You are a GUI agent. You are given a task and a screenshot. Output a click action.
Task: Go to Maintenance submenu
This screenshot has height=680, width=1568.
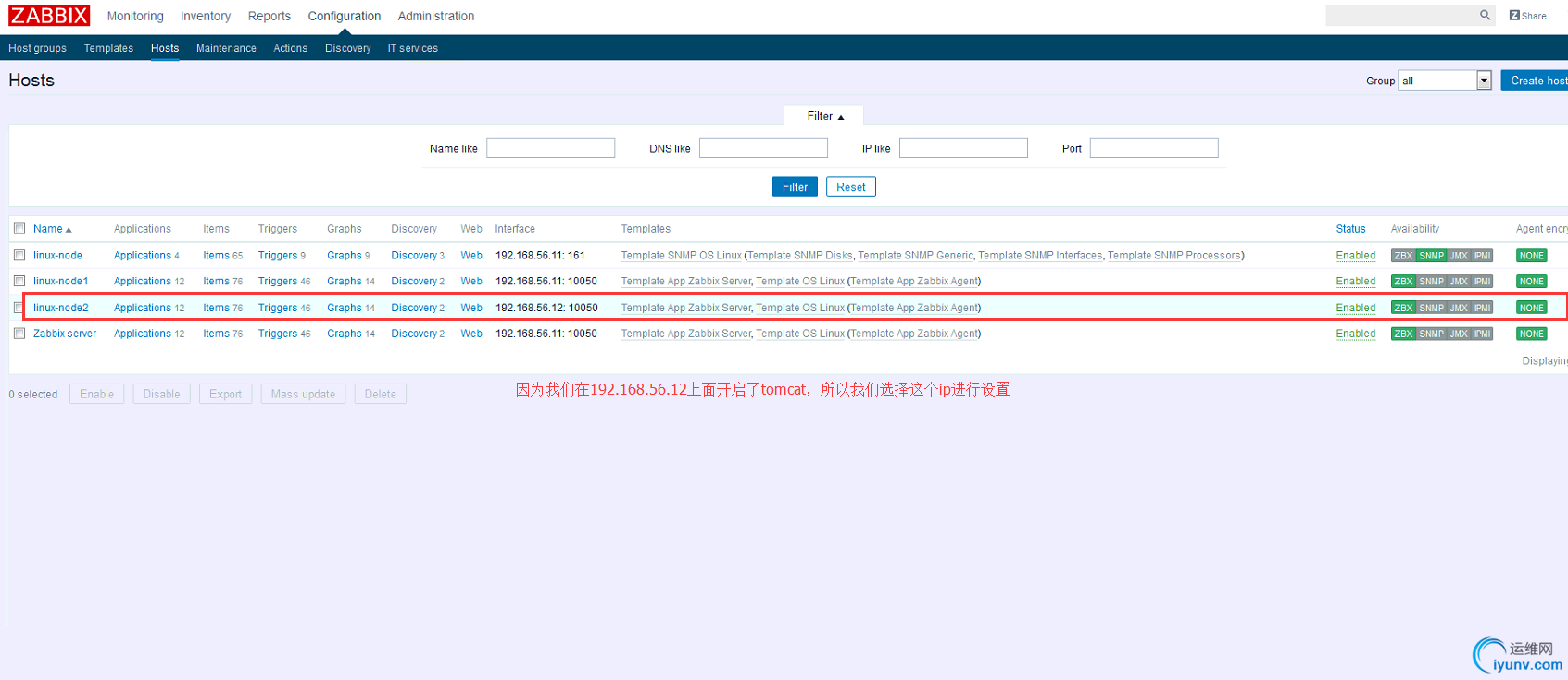click(226, 48)
